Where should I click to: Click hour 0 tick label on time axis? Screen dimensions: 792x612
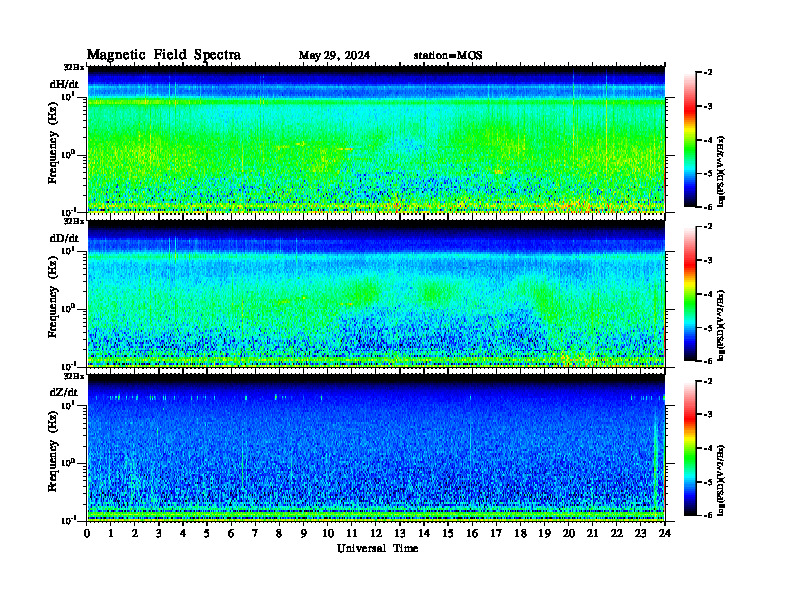pyautogui.click(x=87, y=534)
